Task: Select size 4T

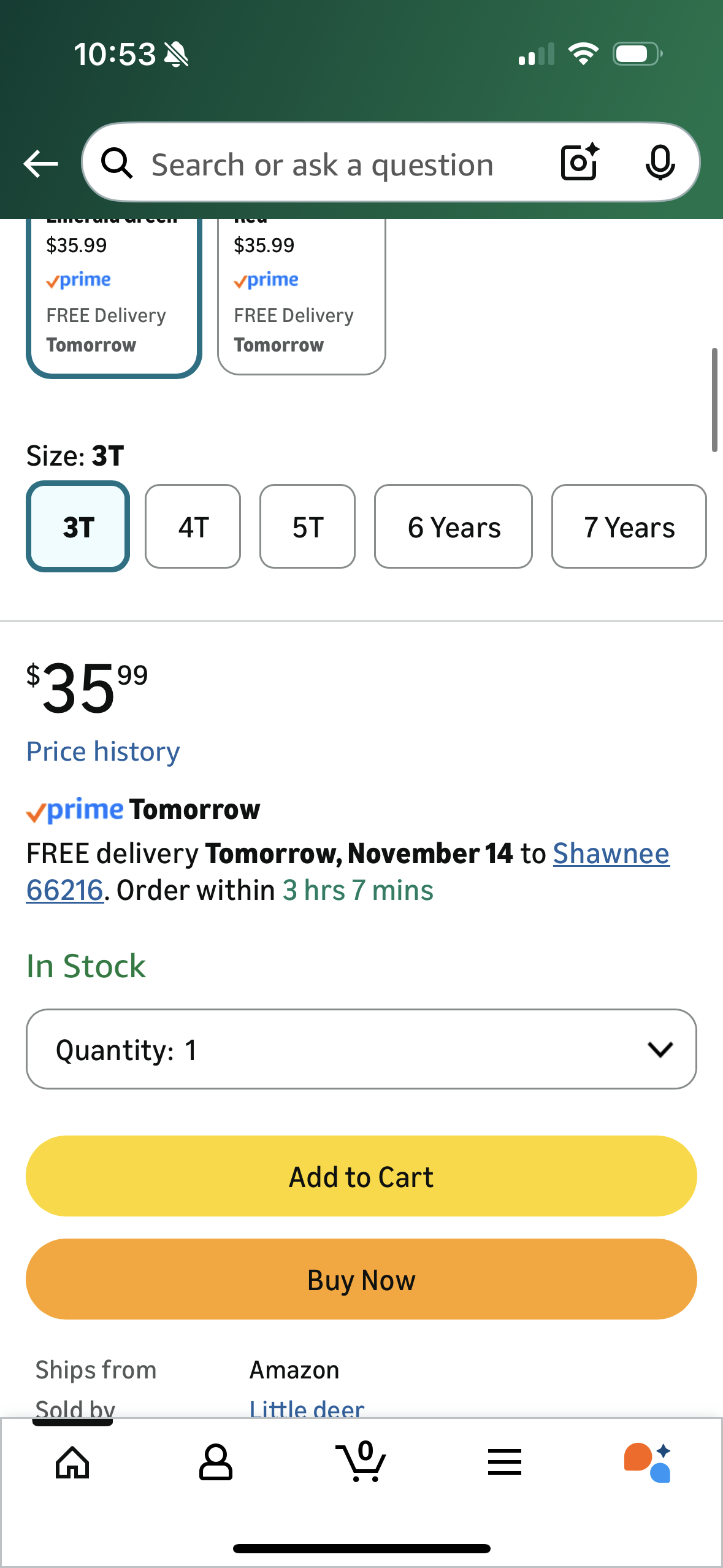Action: pyautogui.click(x=193, y=527)
